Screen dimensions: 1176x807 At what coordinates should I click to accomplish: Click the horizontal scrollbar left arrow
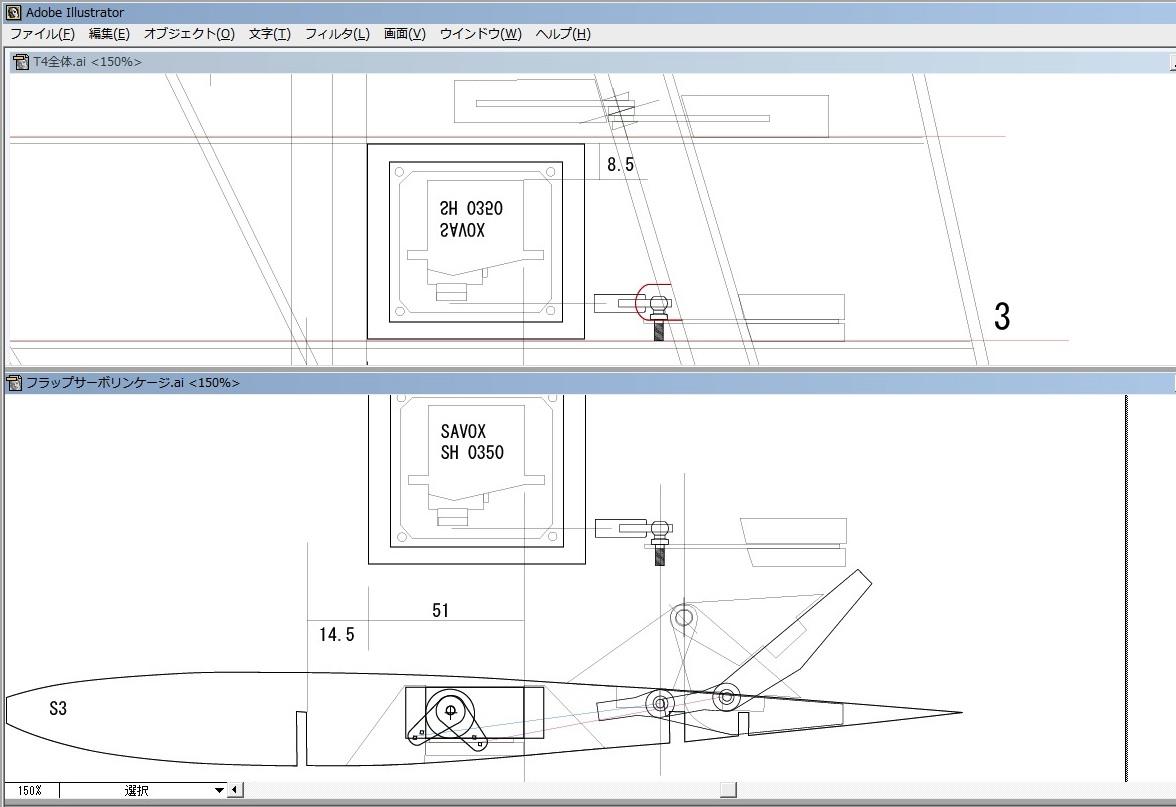point(236,790)
